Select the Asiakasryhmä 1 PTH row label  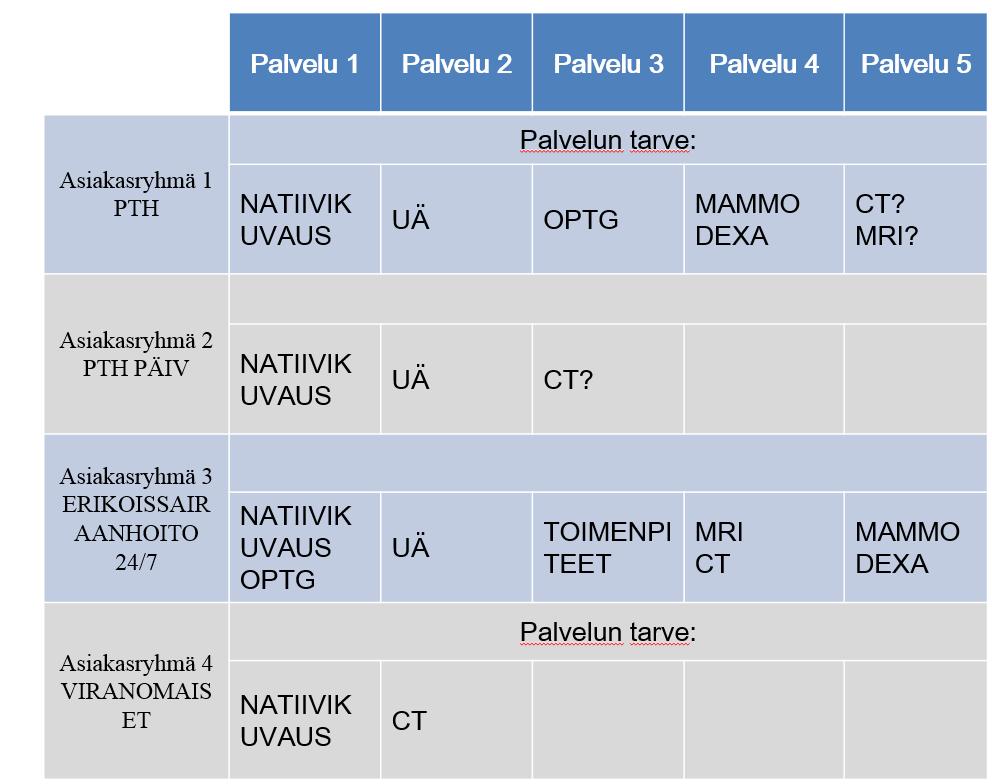point(136,194)
